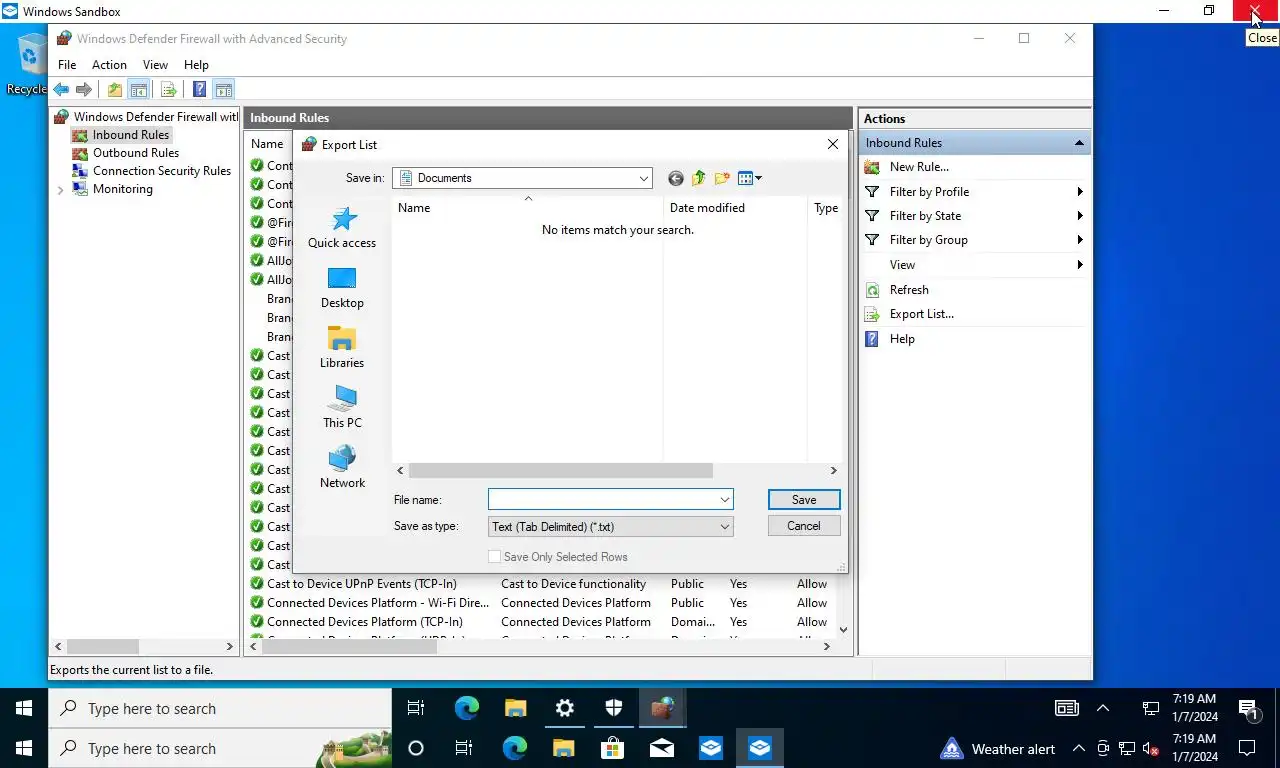The width and height of the screenshot is (1280, 768).
Task: Open the View menu in the menu bar
Action: pos(155,65)
